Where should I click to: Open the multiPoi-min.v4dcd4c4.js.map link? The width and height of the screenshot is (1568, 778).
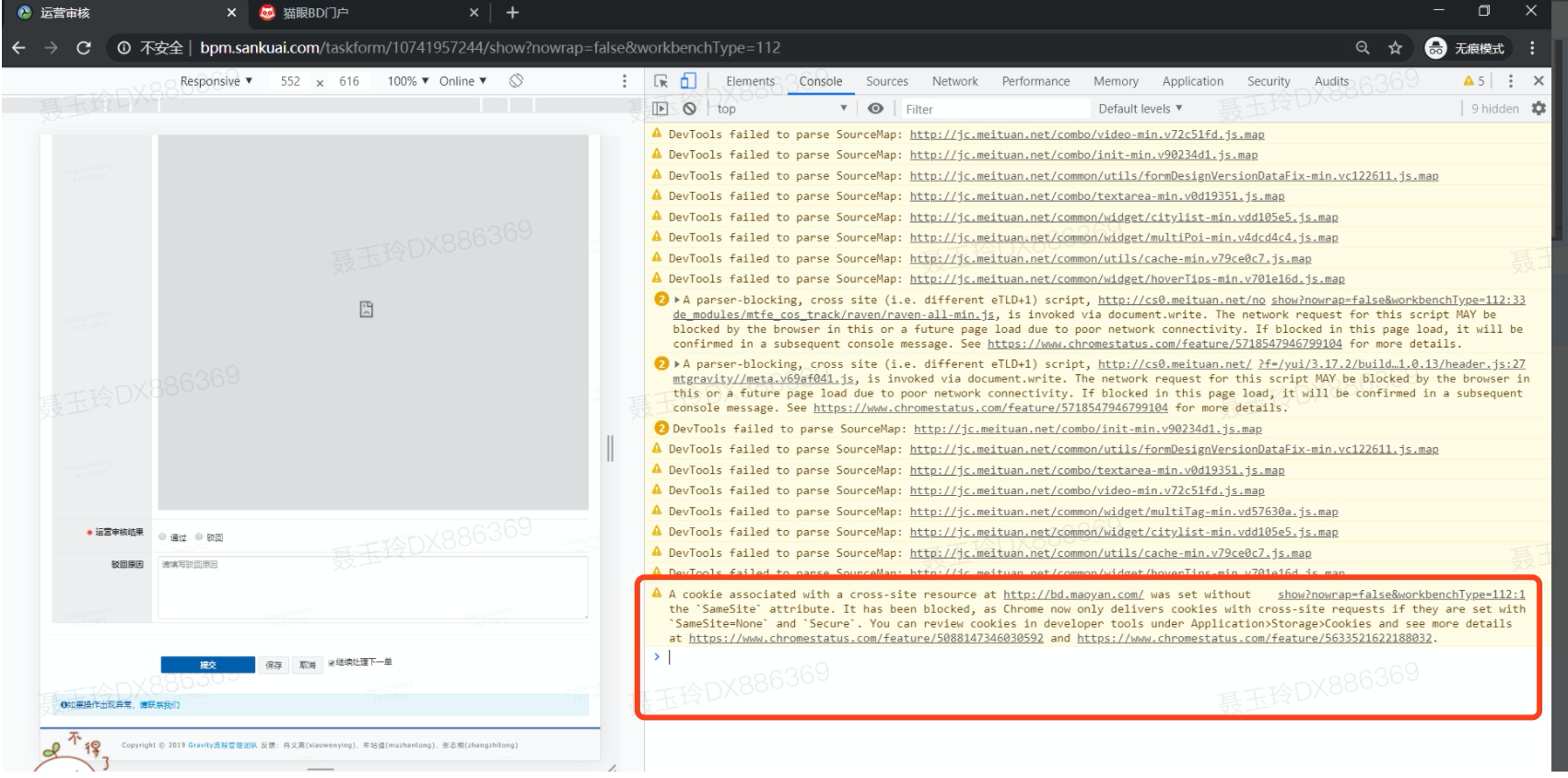tap(1124, 238)
